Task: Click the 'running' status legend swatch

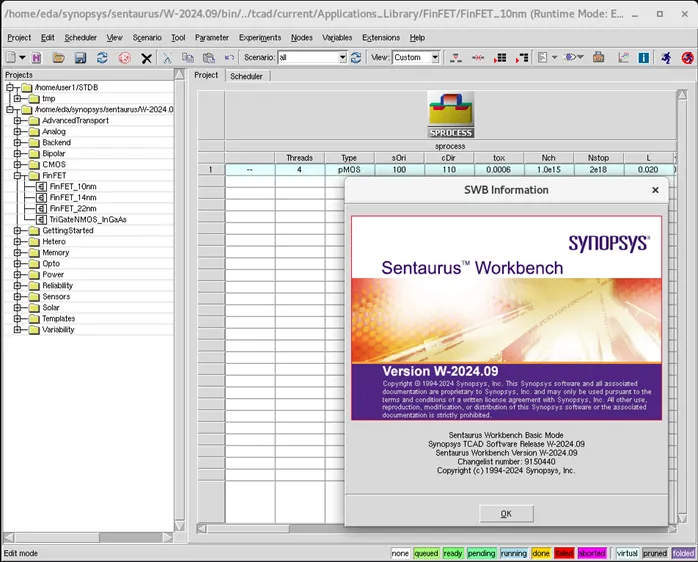Action: coord(514,554)
